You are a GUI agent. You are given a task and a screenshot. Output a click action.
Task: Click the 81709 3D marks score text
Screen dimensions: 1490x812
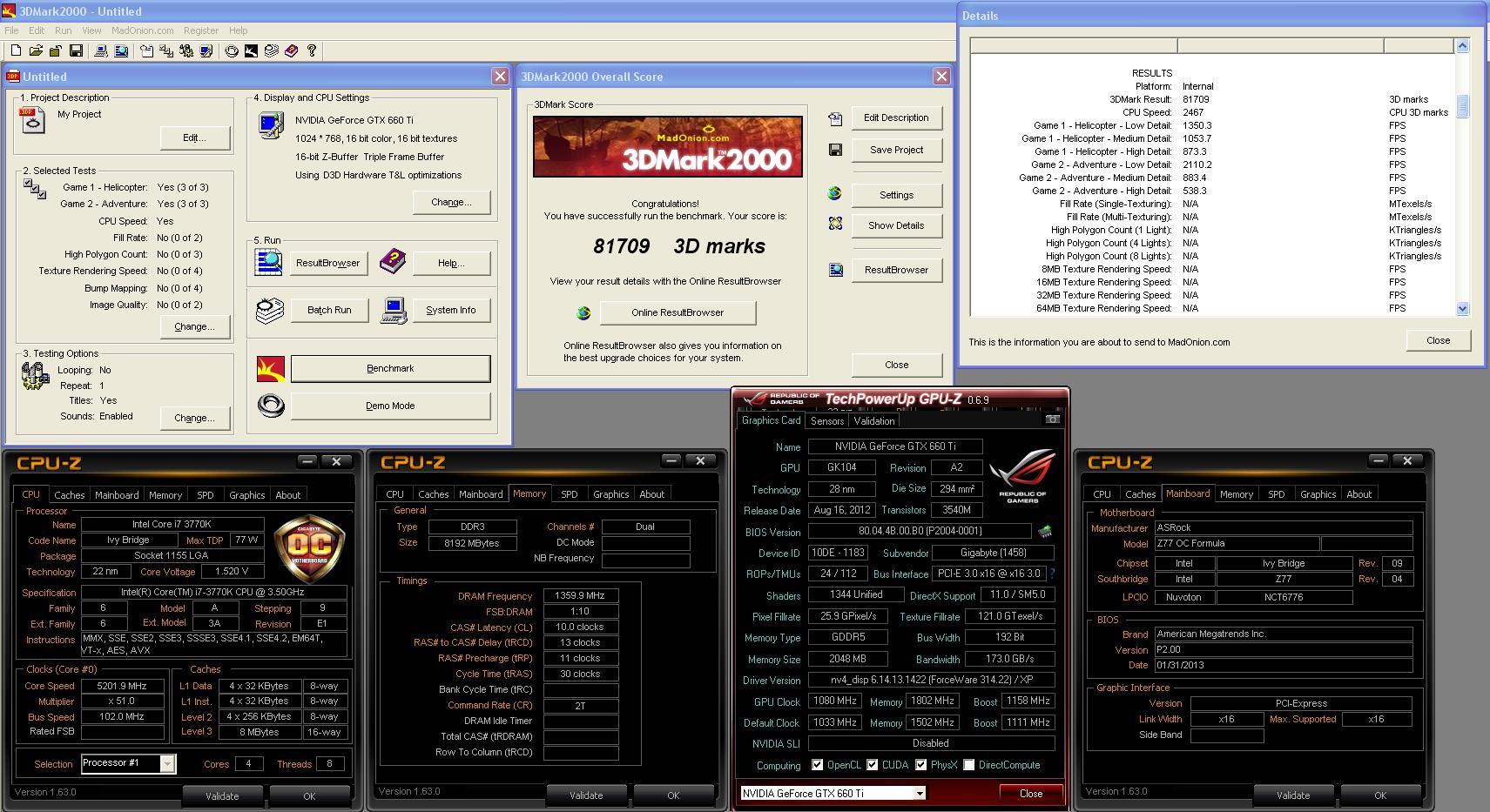pyautogui.click(x=679, y=246)
